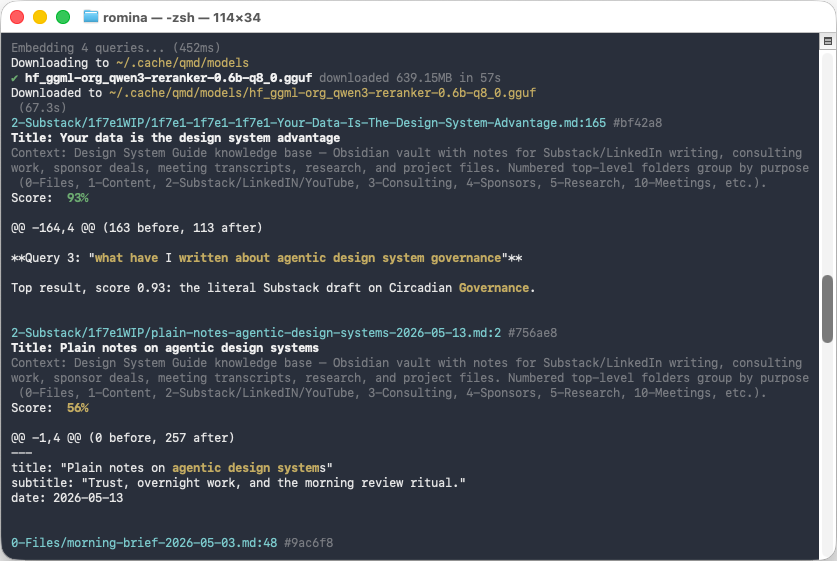Click the full 'Downloaded to' gguf model path
The image size is (837, 561).
point(322,93)
